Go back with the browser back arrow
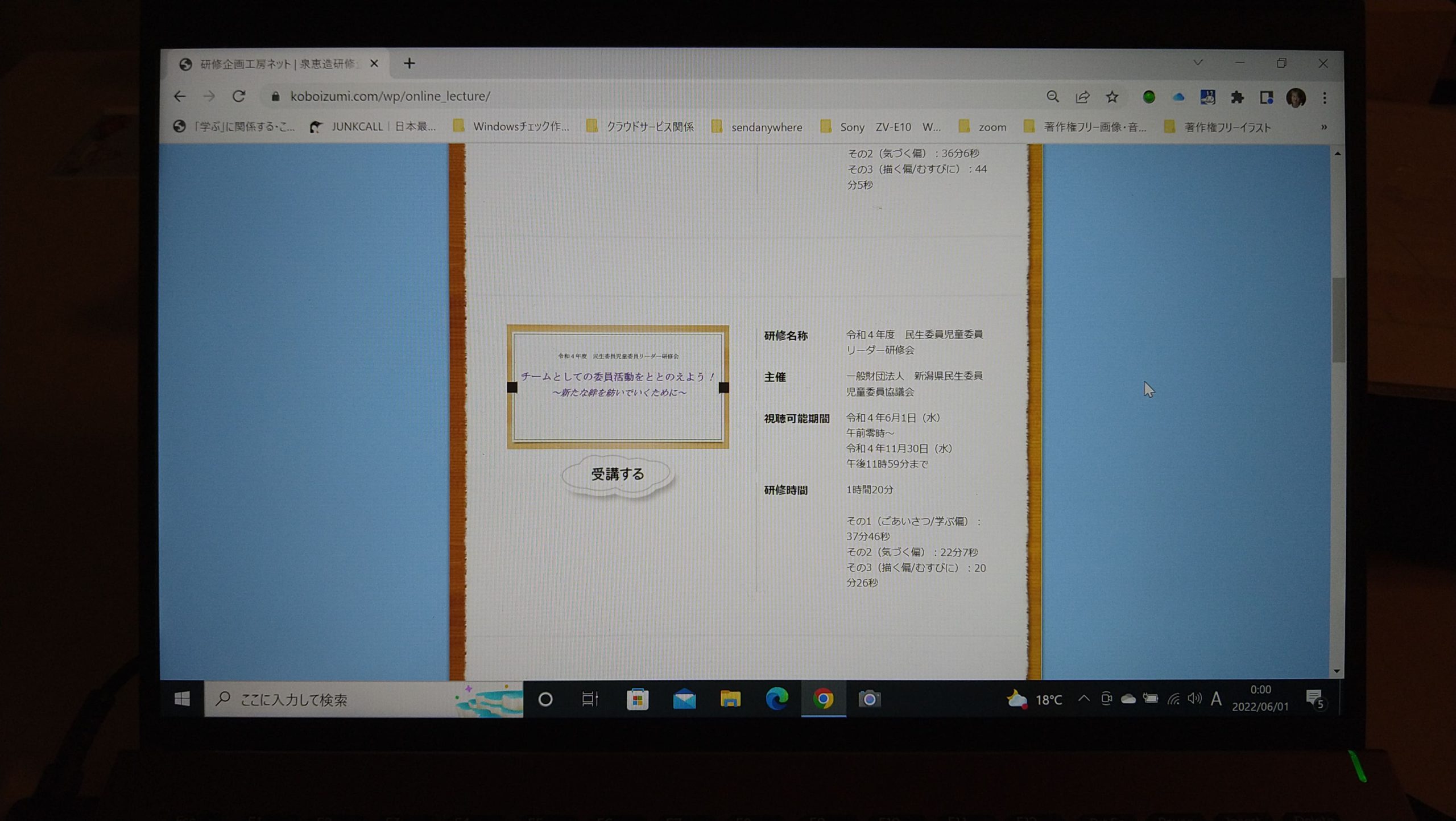 [x=180, y=97]
